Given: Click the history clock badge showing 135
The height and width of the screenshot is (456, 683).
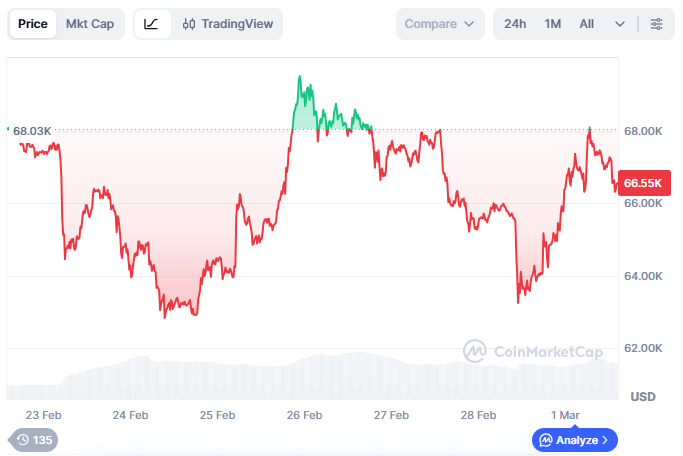Looking at the screenshot, I should (x=33, y=439).
